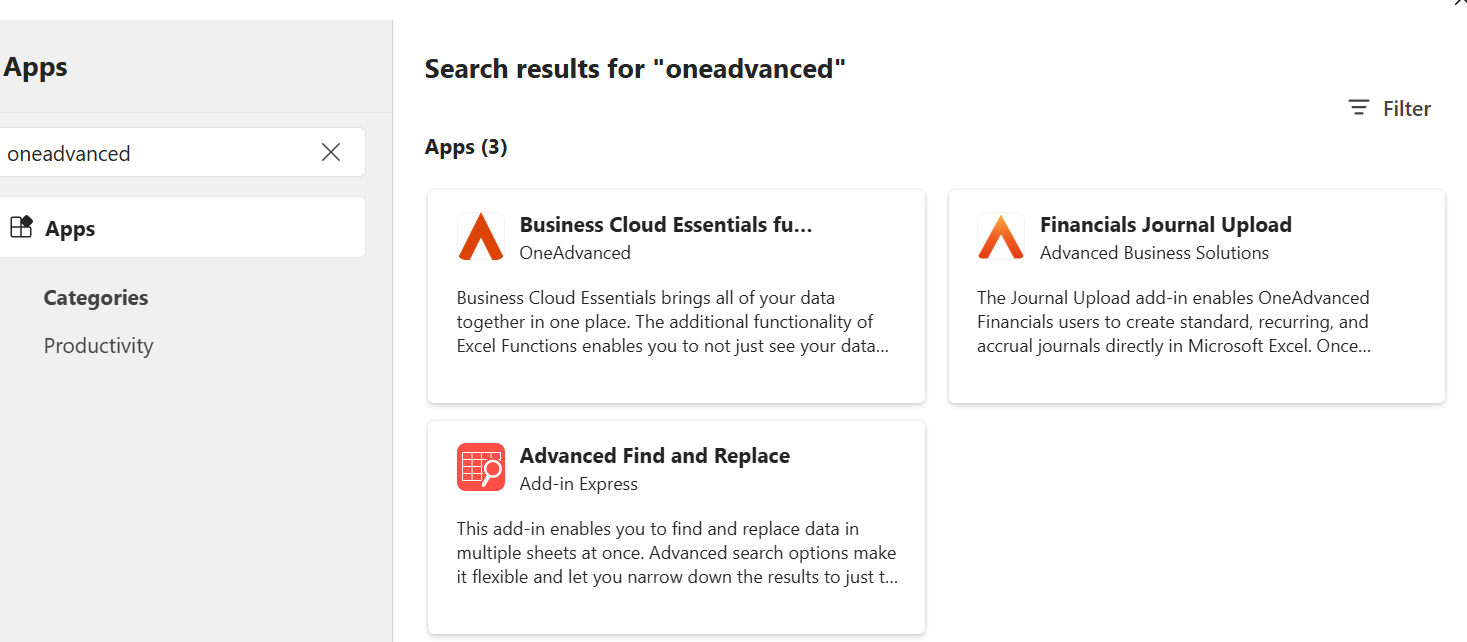Click the find and replace description text
Screen dimensions: 1467x642
tap(676, 553)
